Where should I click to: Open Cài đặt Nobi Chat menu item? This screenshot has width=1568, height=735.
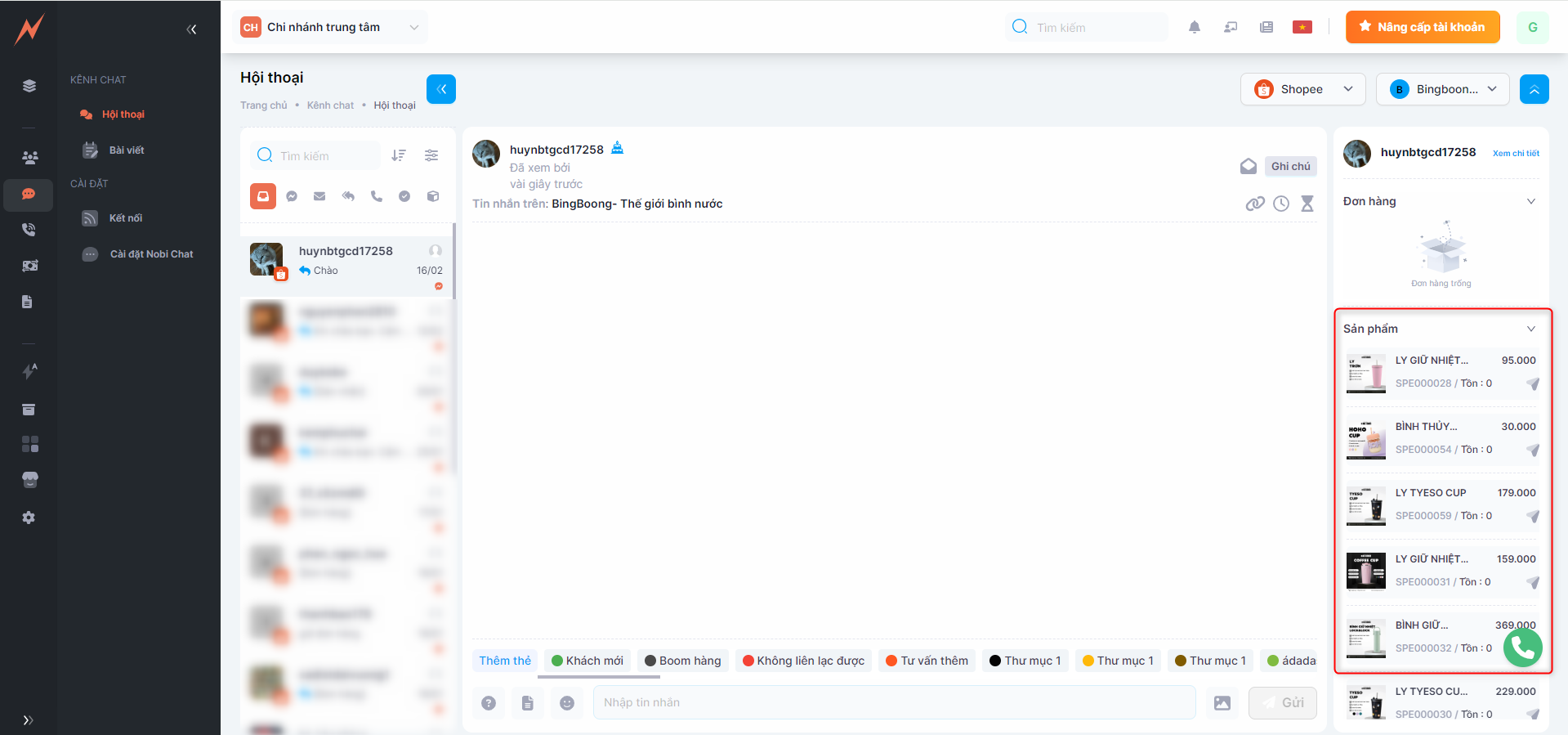coord(151,254)
